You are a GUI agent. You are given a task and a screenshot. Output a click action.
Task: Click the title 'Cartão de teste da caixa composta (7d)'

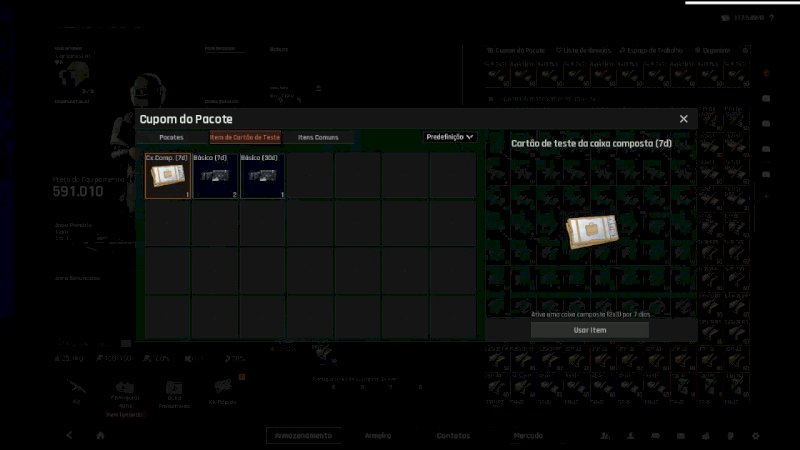click(x=591, y=143)
